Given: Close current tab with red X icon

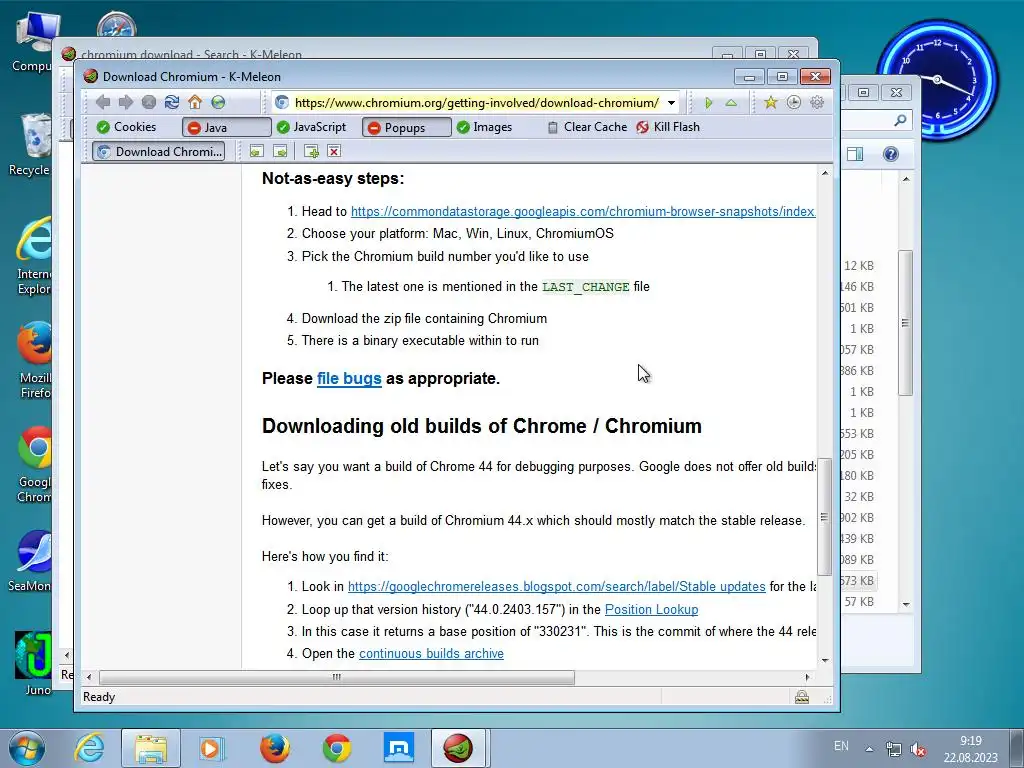Looking at the screenshot, I should coord(334,152).
